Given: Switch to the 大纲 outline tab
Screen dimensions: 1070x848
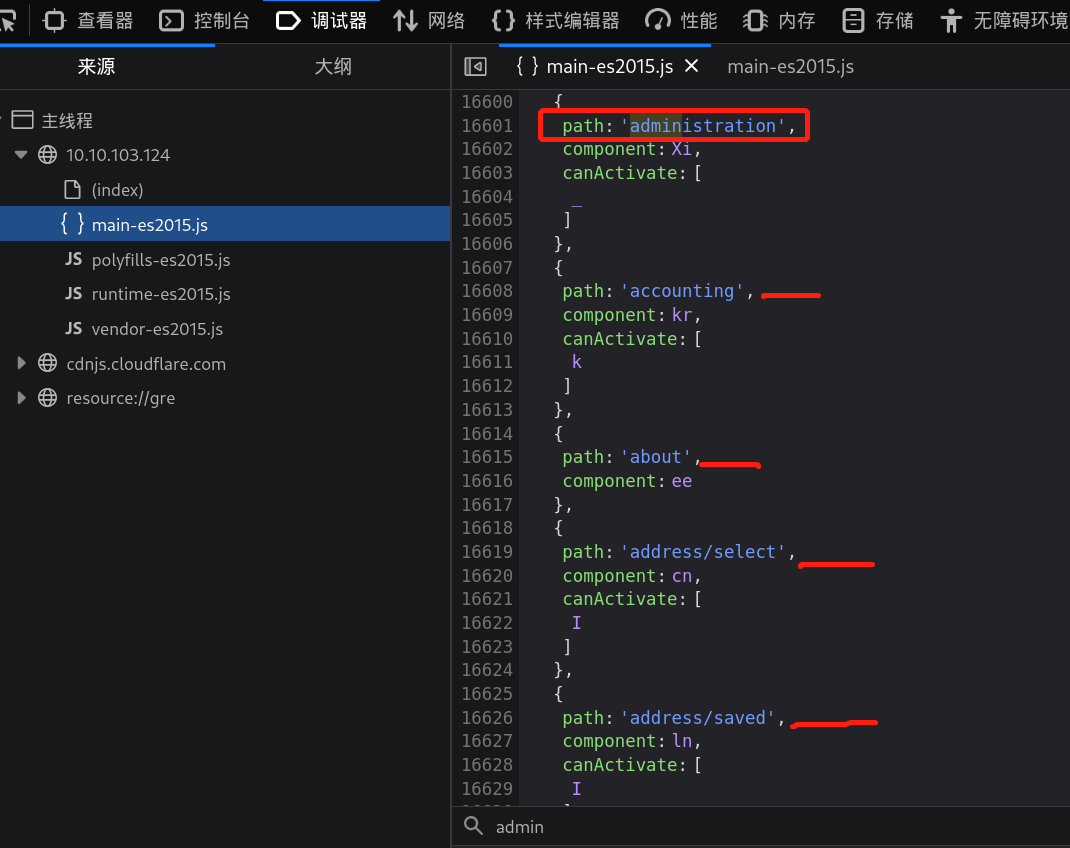Looking at the screenshot, I should pos(333,67).
